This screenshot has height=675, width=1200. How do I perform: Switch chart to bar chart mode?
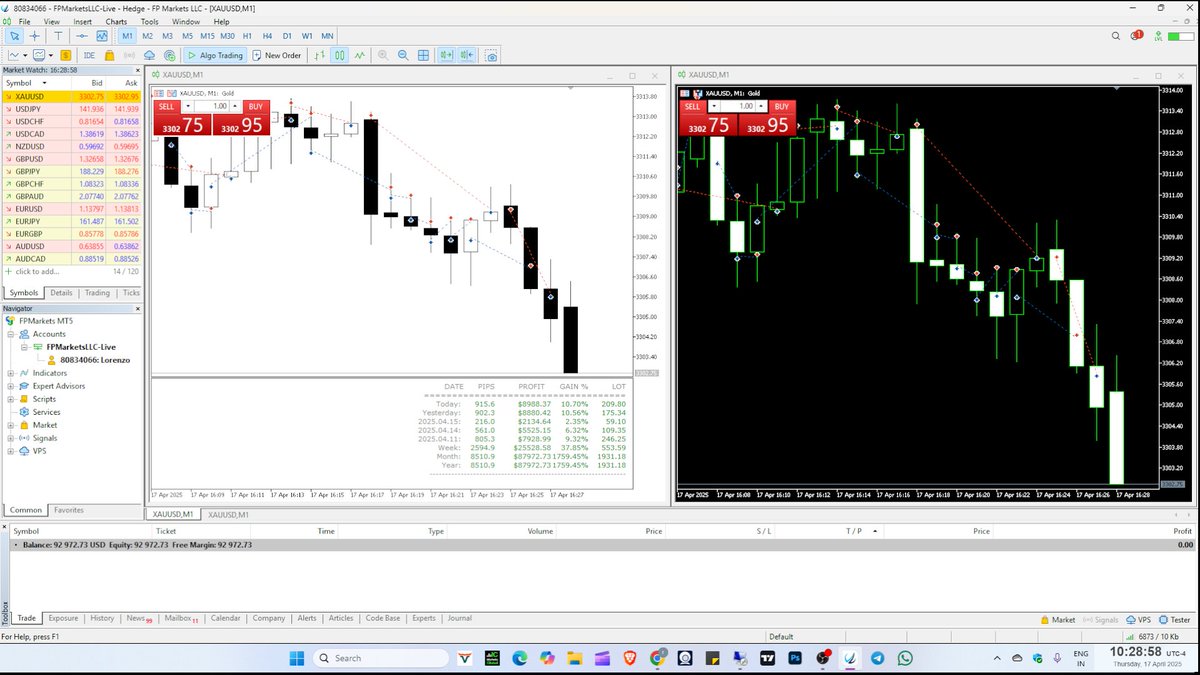pos(319,55)
